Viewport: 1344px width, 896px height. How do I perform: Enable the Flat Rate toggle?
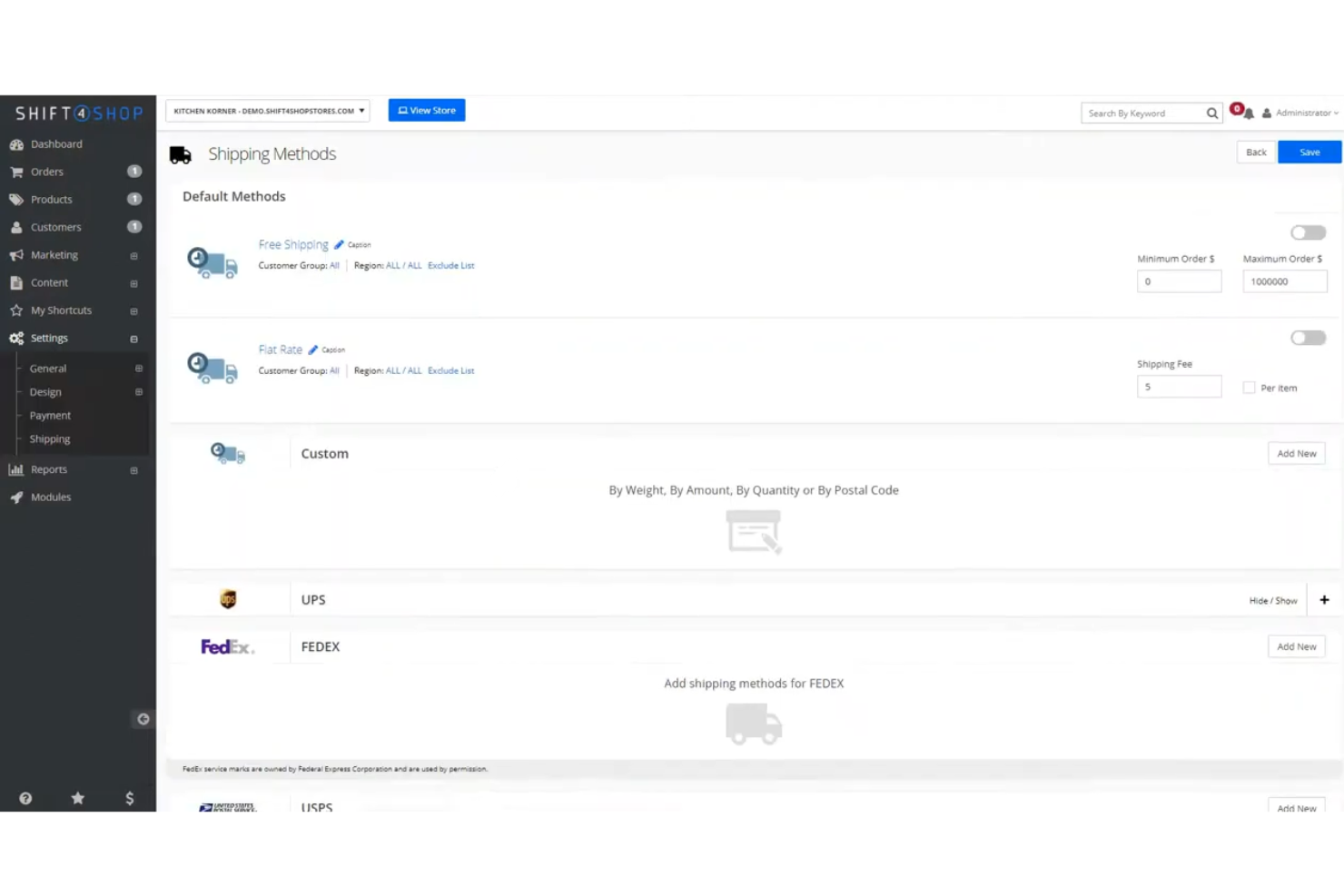[1309, 338]
